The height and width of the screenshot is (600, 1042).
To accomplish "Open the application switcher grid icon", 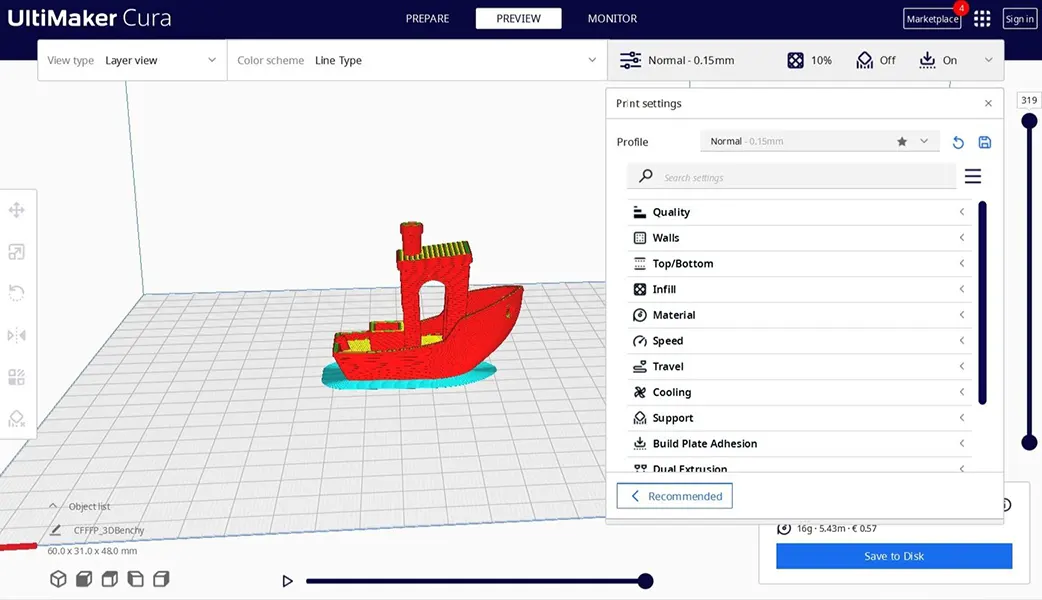I will 982,19.
